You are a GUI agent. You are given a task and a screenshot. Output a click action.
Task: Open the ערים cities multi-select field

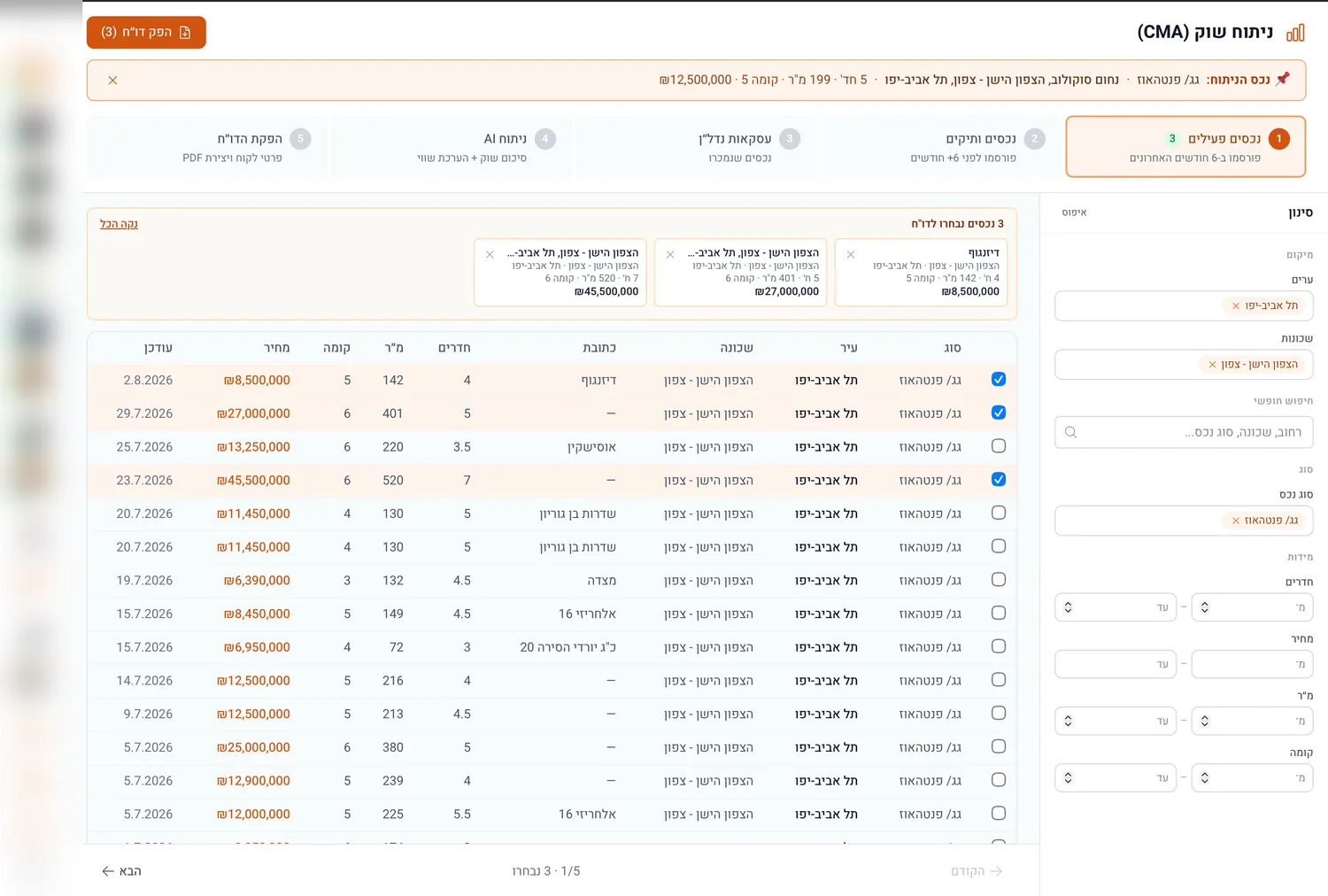(1184, 305)
